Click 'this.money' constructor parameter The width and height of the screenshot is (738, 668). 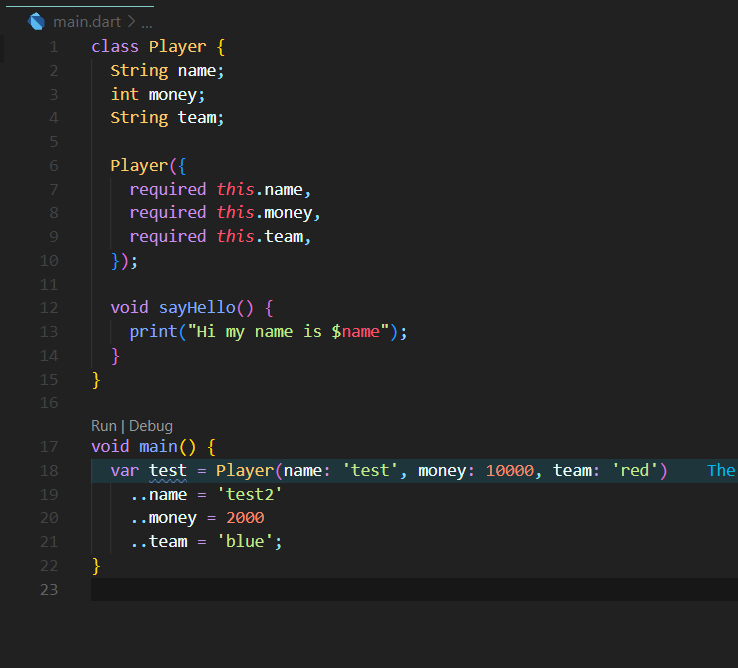pyautogui.click(x=264, y=212)
